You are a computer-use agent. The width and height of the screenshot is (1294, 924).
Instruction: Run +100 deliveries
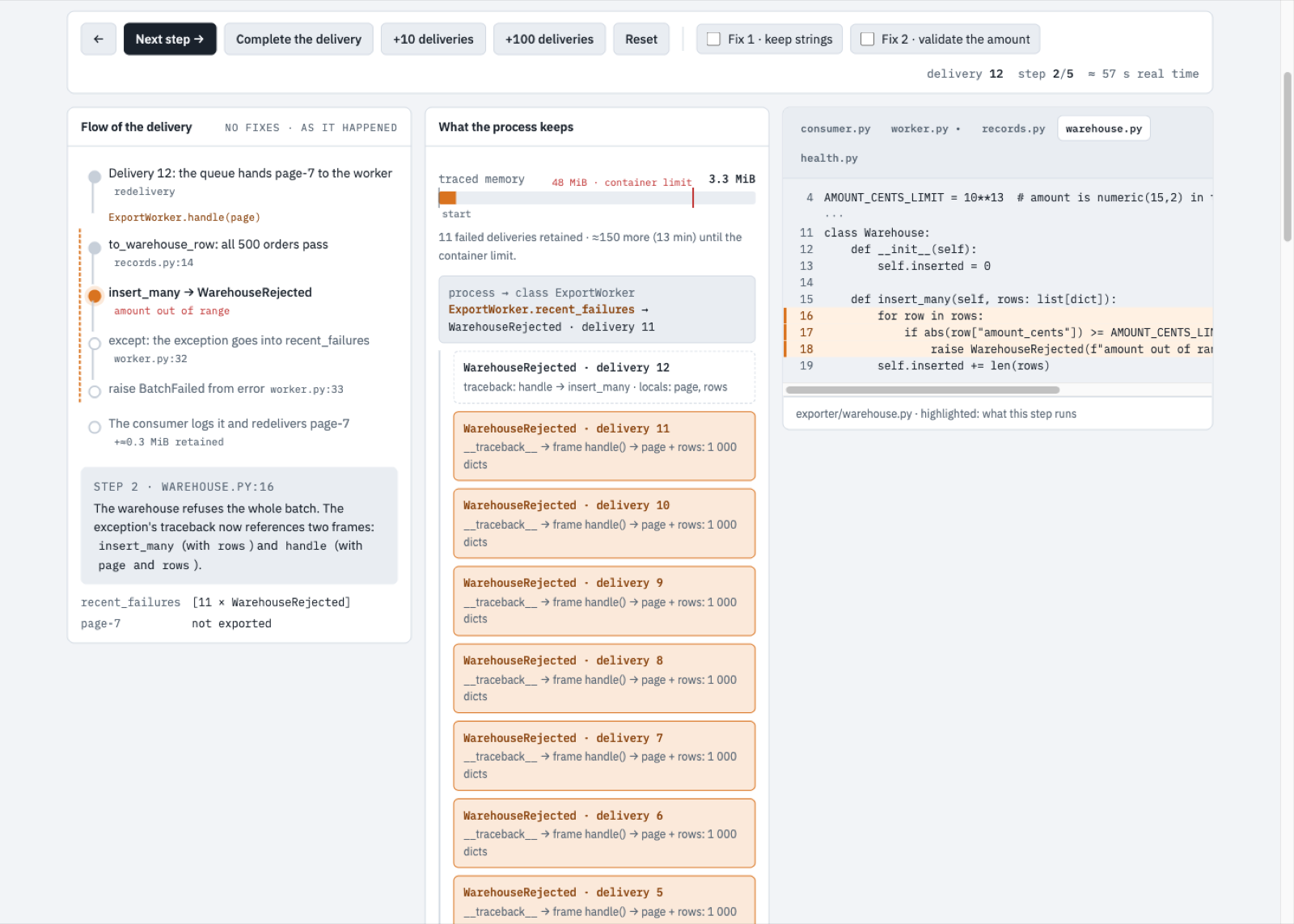pos(549,39)
